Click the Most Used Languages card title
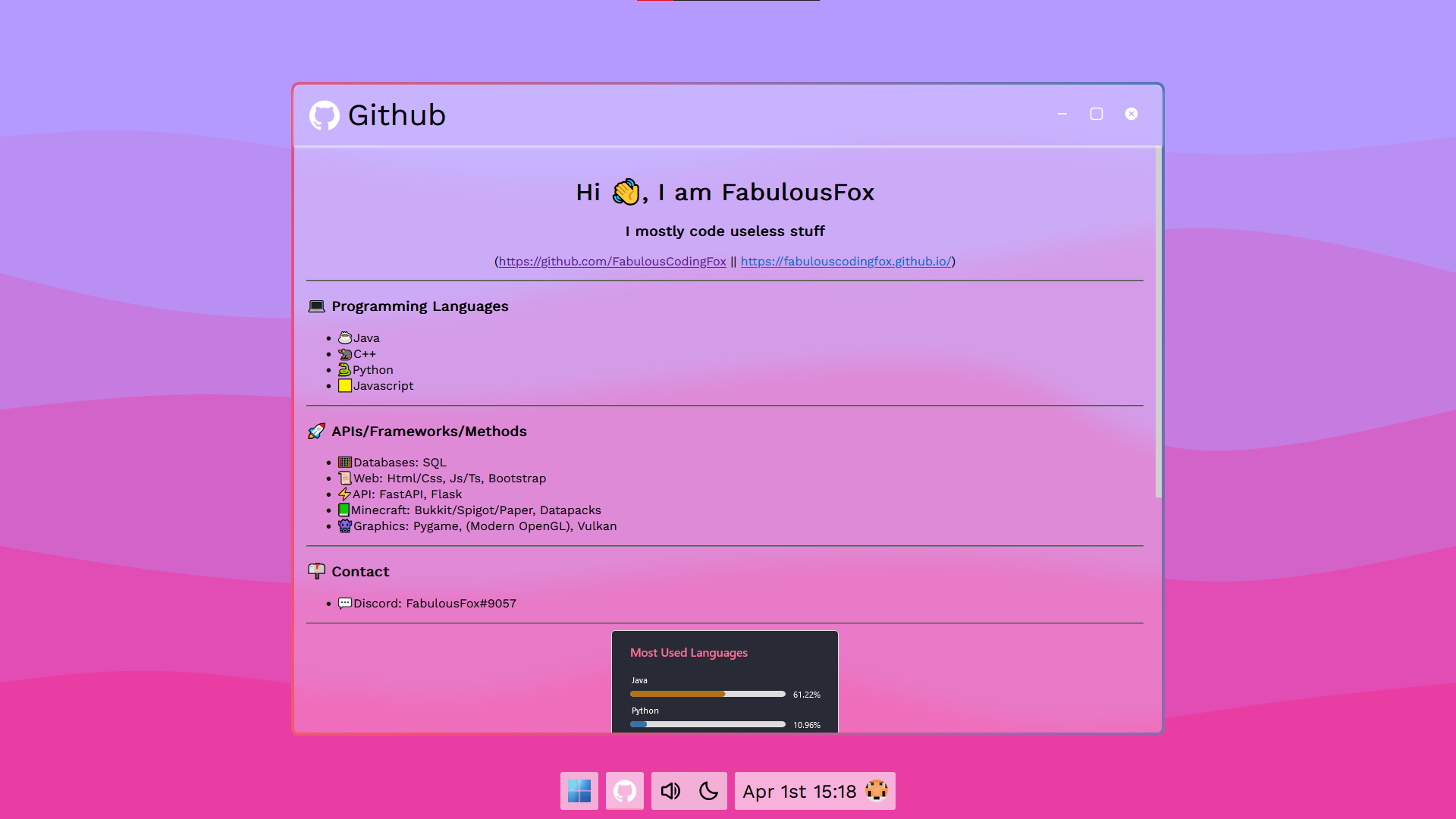 pyautogui.click(x=689, y=653)
